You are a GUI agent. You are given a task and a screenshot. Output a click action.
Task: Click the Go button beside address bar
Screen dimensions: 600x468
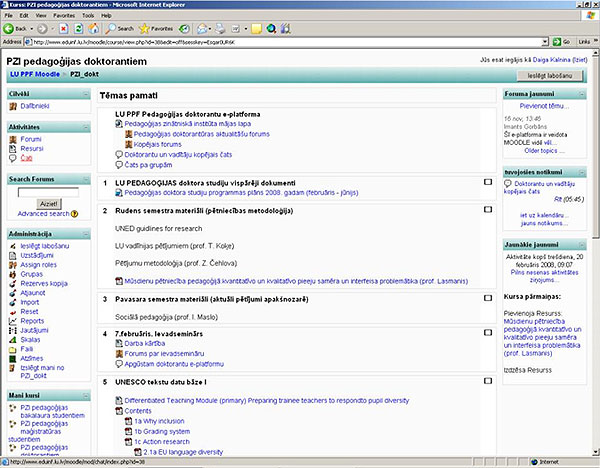click(561, 42)
